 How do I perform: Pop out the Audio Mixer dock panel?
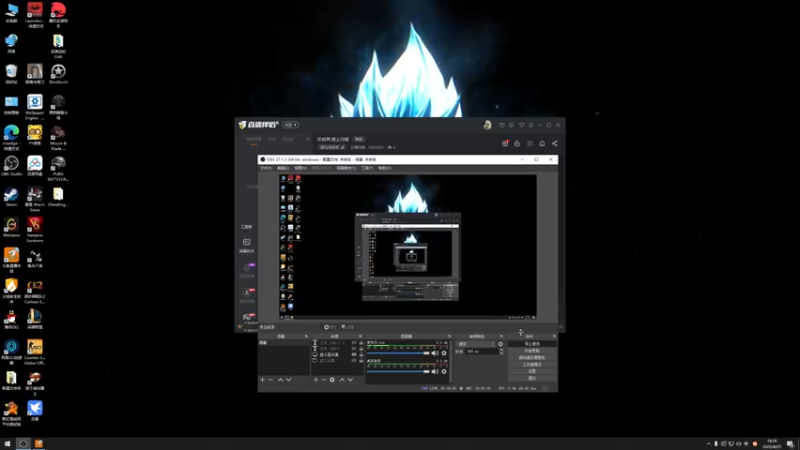(449, 336)
